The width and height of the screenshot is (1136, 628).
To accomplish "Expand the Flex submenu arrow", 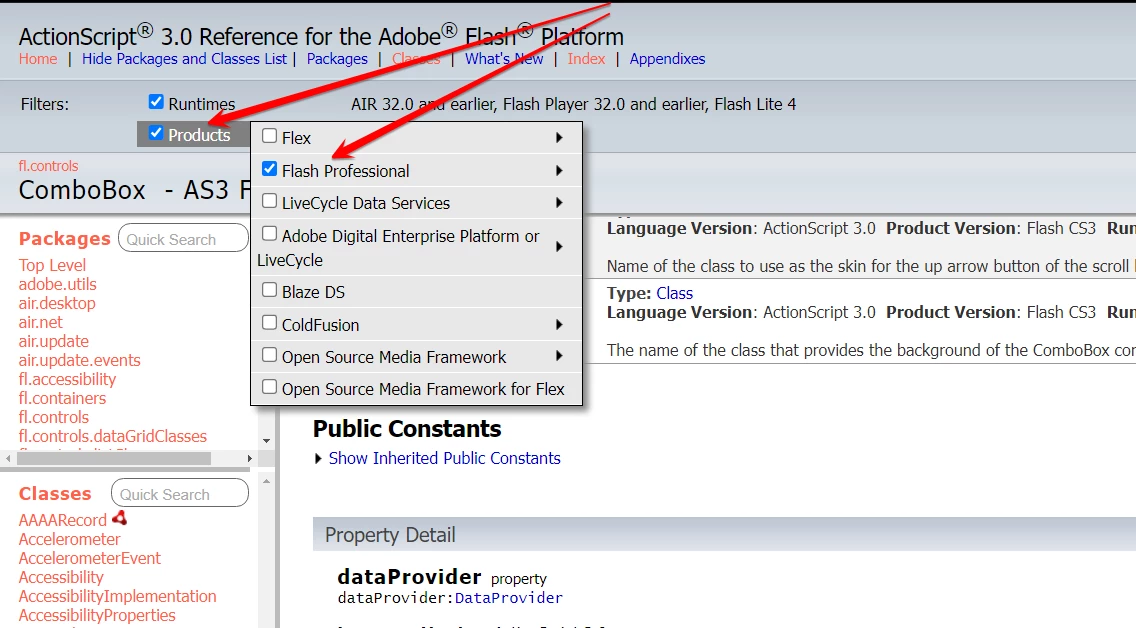I will coord(559,138).
